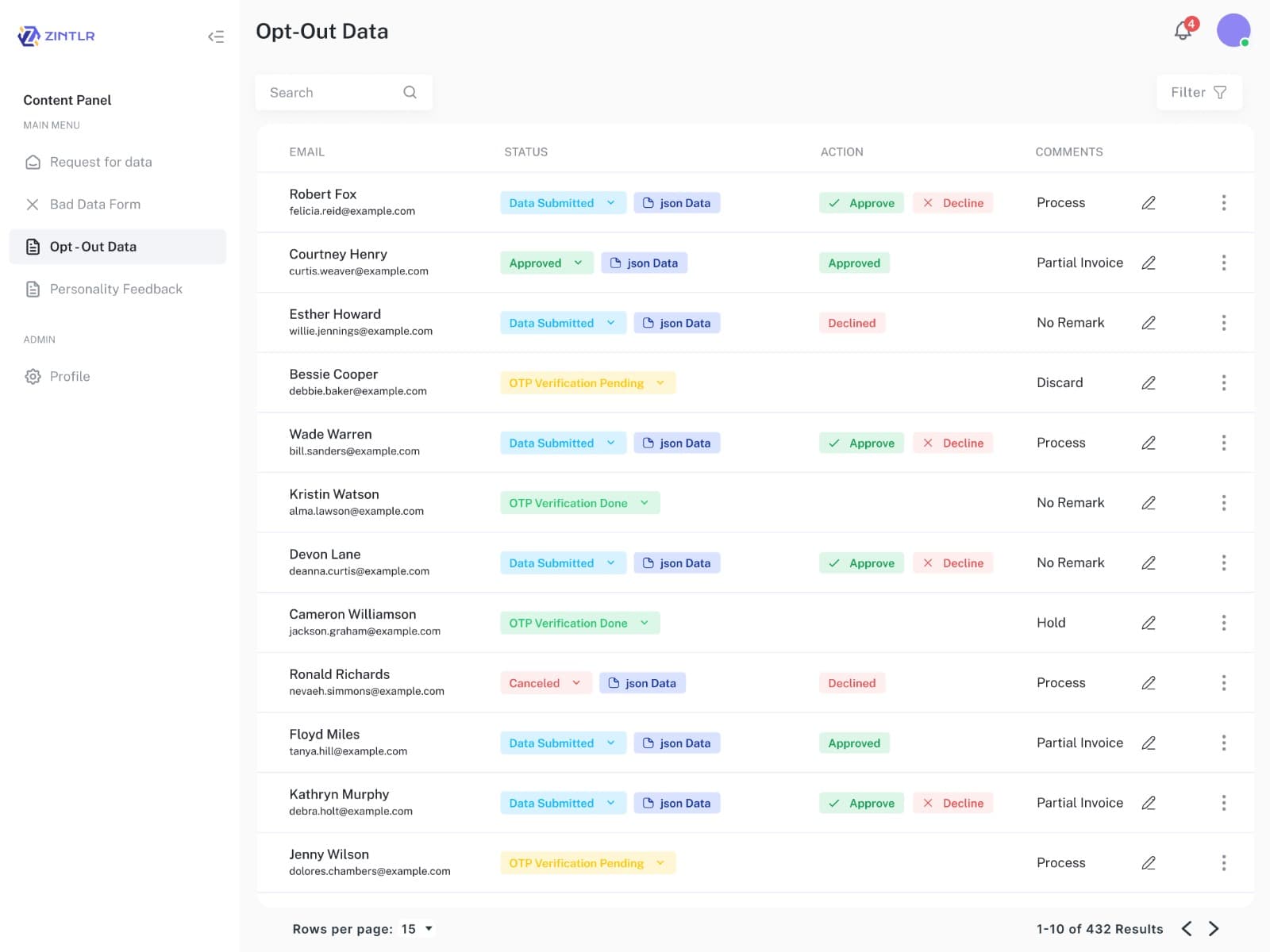Decline Kathryn Murphy's opt-out request
Image resolution: width=1270 pixels, height=952 pixels.
952,803
